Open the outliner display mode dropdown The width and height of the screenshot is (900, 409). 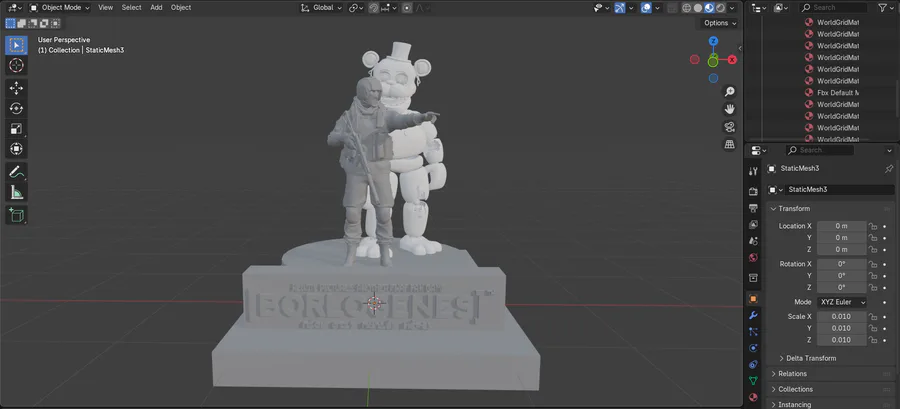pos(759,8)
